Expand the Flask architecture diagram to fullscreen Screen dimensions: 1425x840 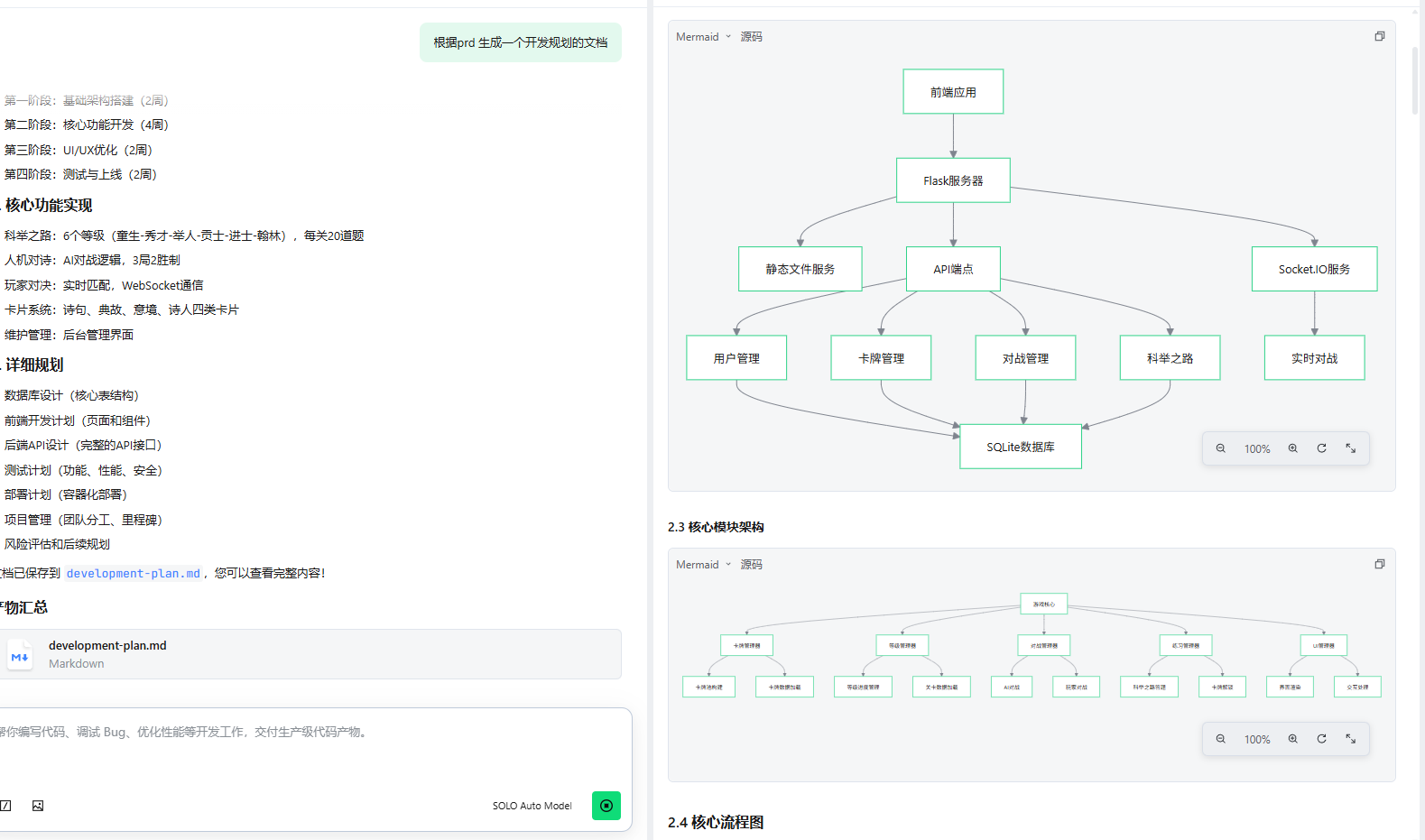tap(1350, 448)
